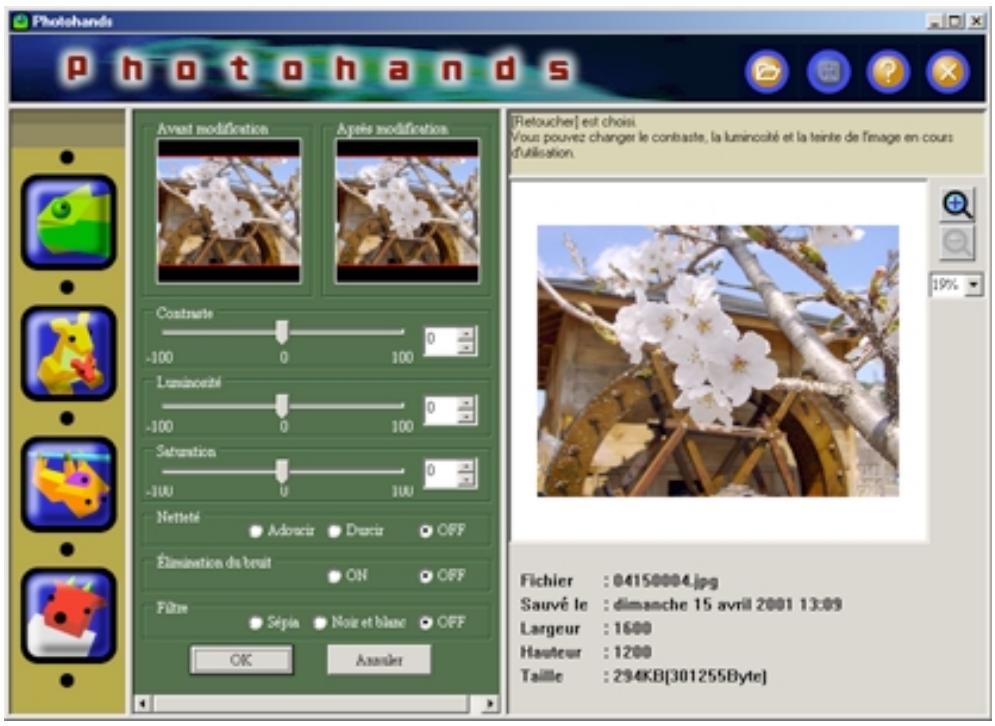
Task: Click the large cherry blossom image preview
Action: point(718,360)
